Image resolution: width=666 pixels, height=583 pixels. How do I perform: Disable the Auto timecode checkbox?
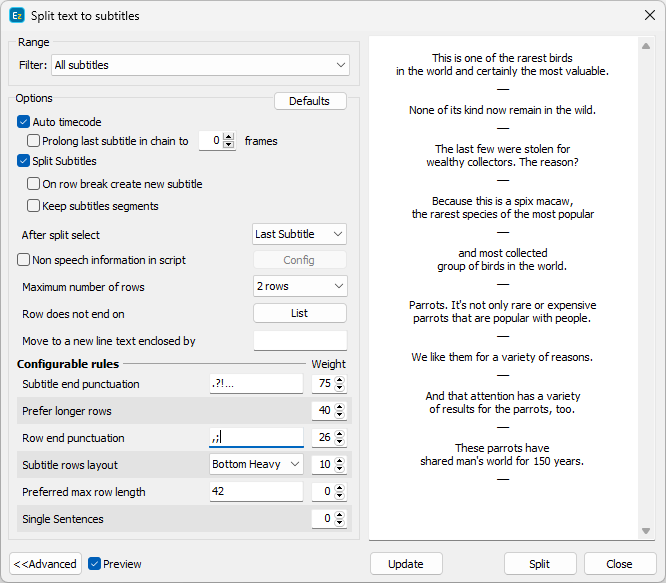24,122
